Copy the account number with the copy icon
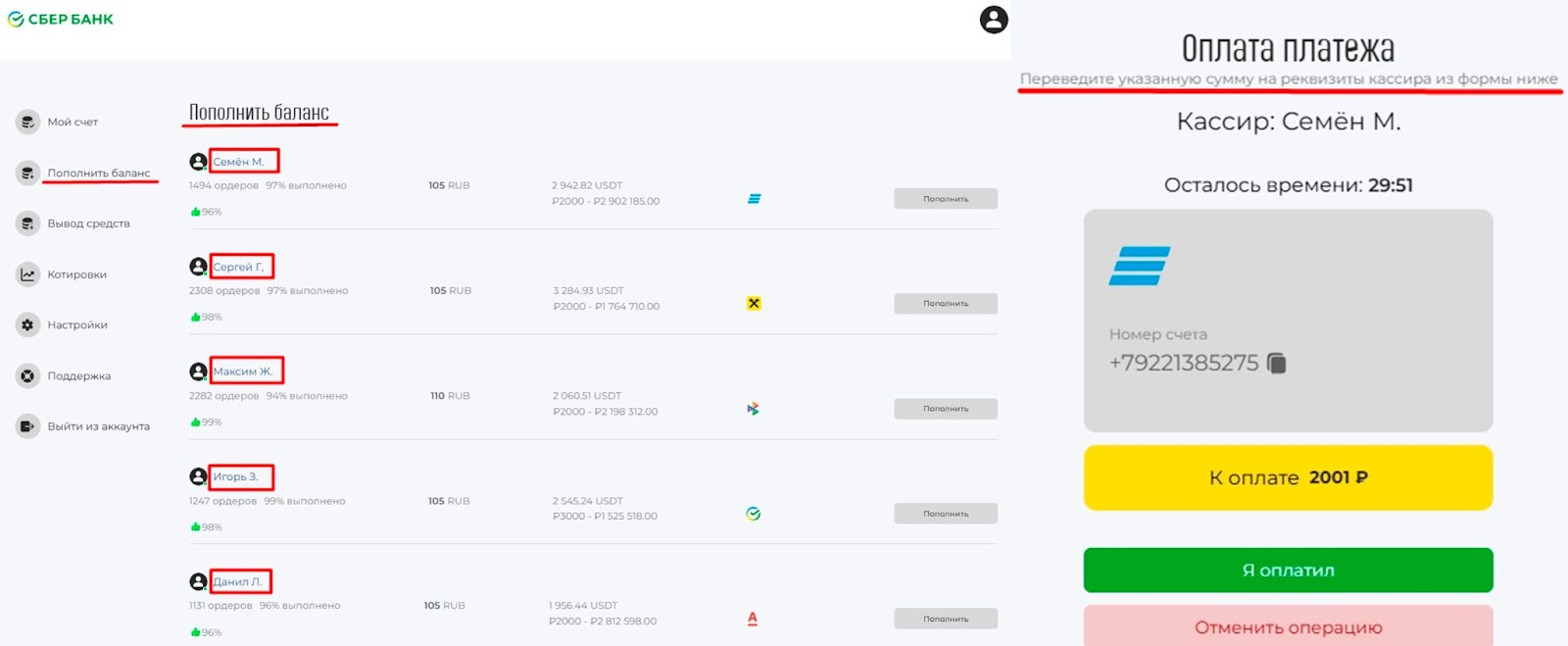Viewport: 1568px width, 646px height. (1276, 364)
